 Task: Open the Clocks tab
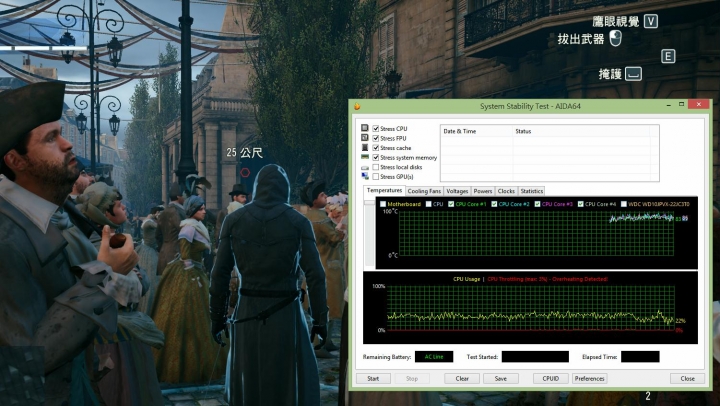(506, 191)
